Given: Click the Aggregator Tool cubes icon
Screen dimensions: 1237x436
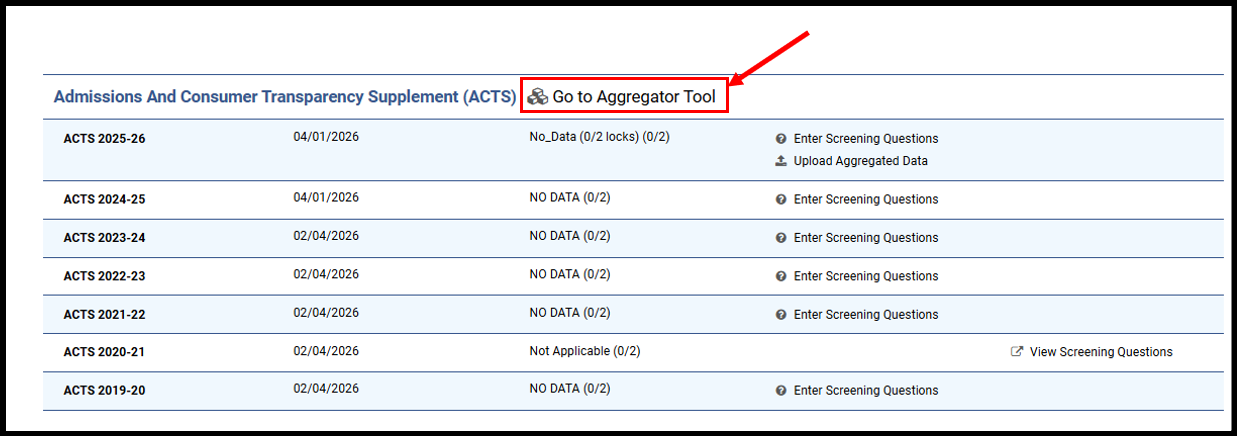Looking at the screenshot, I should click(x=537, y=97).
